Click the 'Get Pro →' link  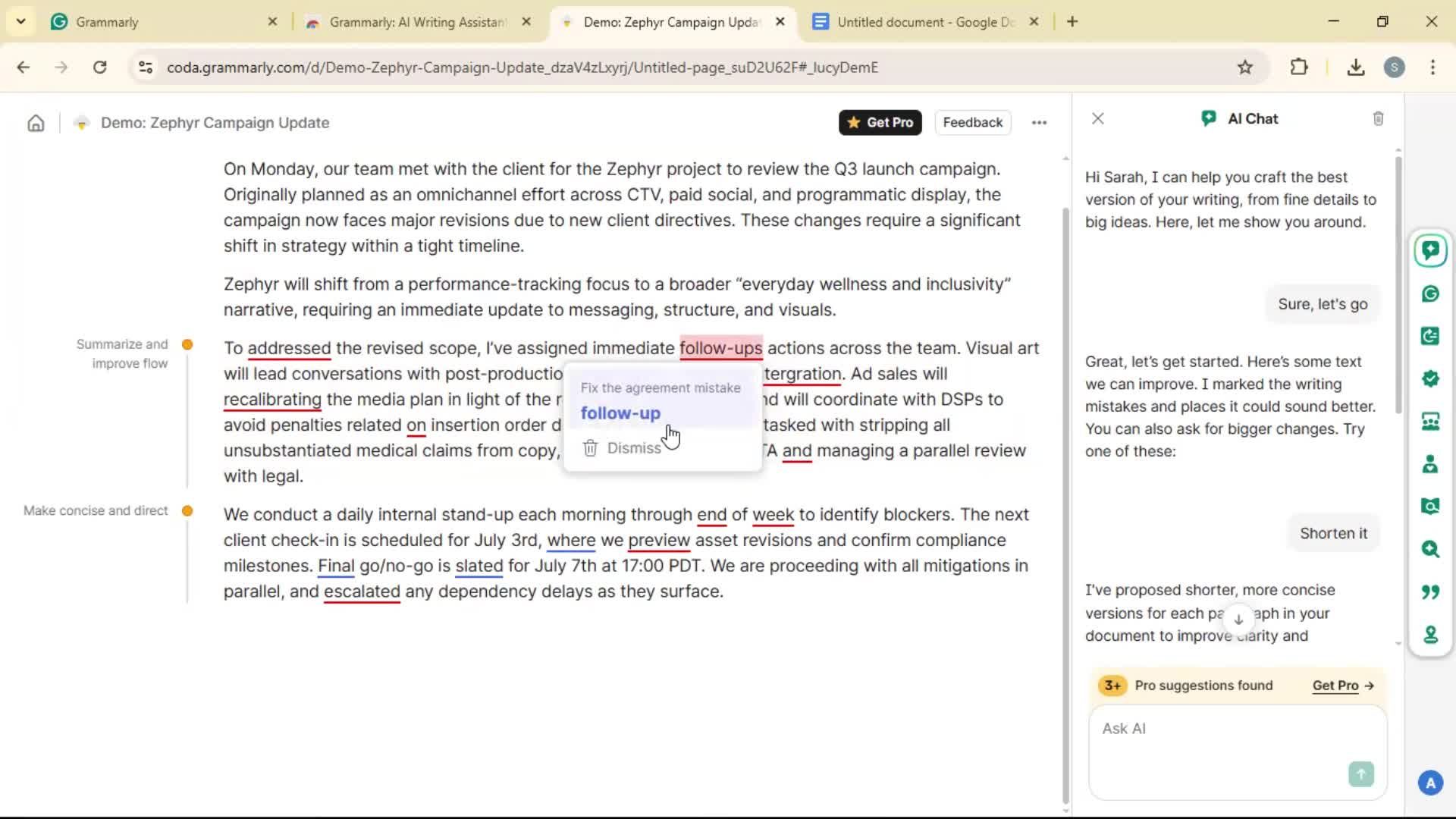point(1343,686)
